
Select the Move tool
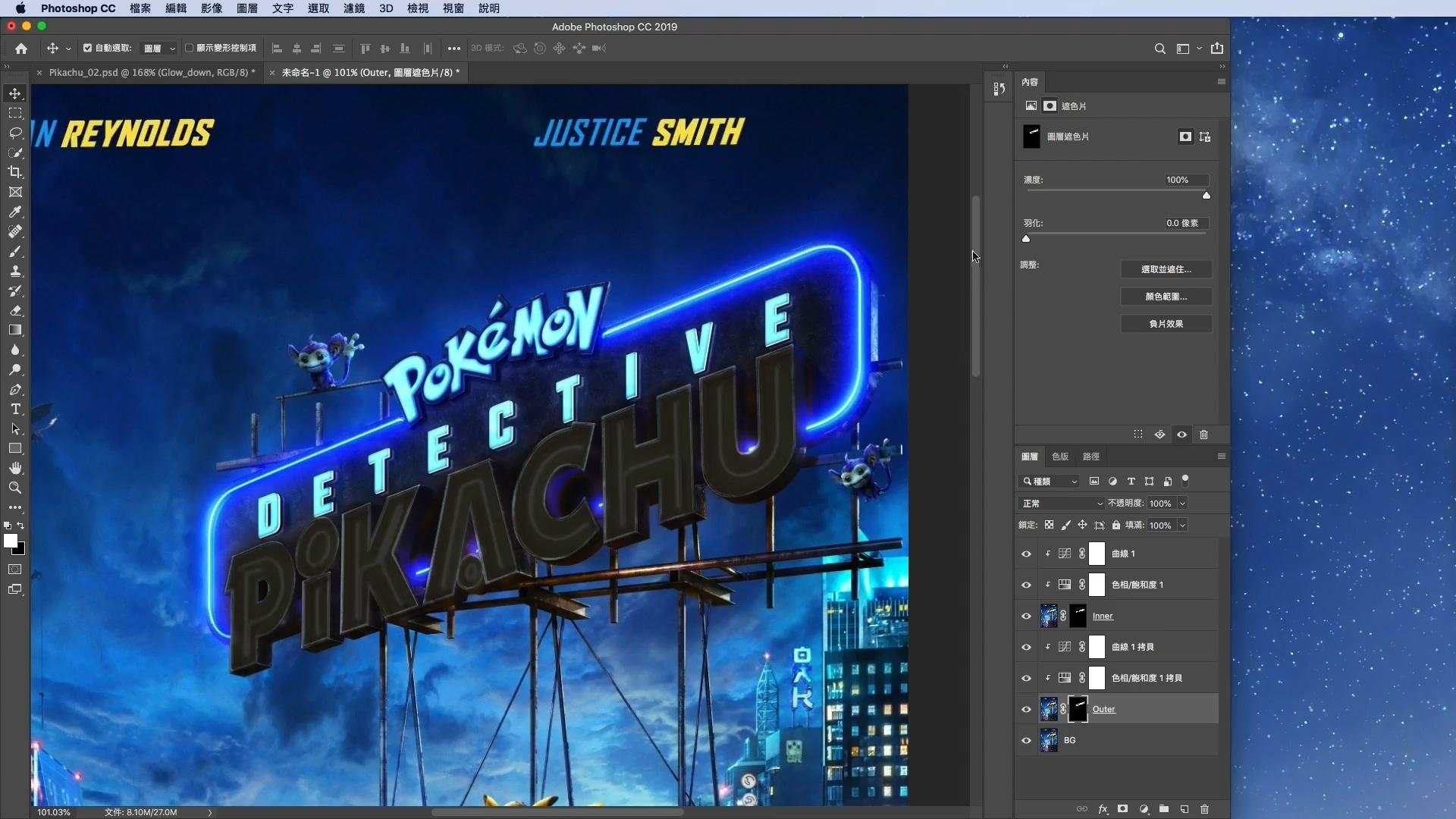[x=15, y=93]
